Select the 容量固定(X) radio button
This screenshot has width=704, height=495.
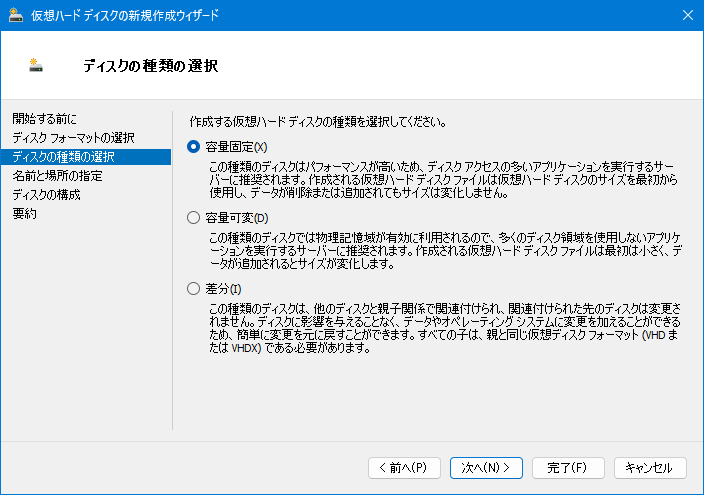194,147
